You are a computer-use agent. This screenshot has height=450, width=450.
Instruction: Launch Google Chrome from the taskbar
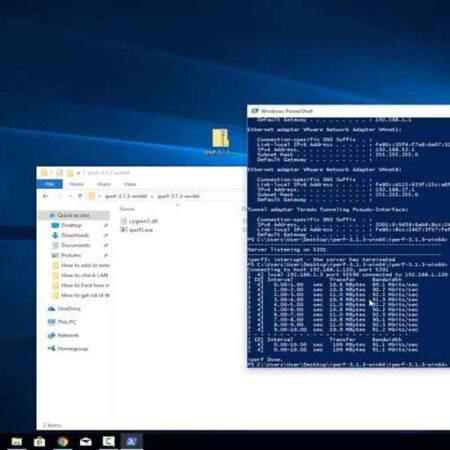pyautogui.click(x=63, y=442)
